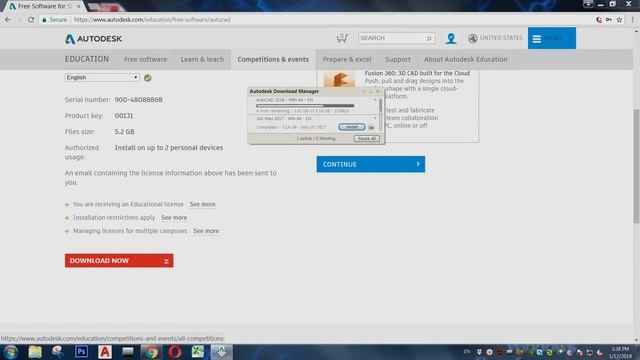Image resolution: width=640 pixels, height=360 pixels.
Task: Click the EDUCATION section heading
Action: coord(87,59)
